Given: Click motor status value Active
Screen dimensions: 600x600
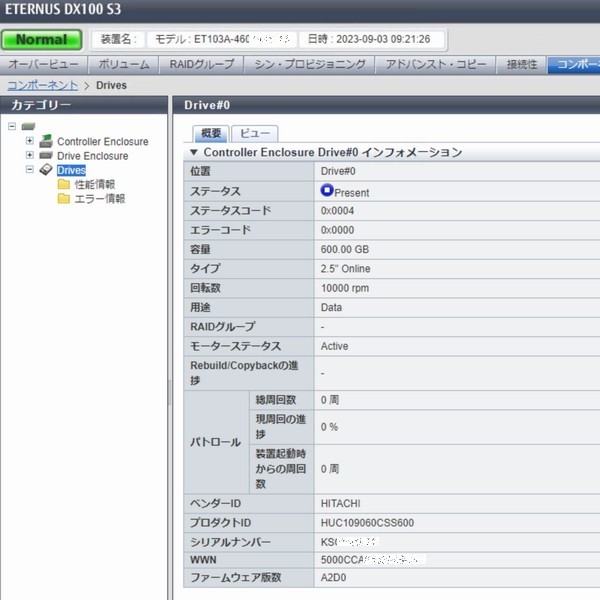Looking at the screenshot, I should (x=334, y=346).
